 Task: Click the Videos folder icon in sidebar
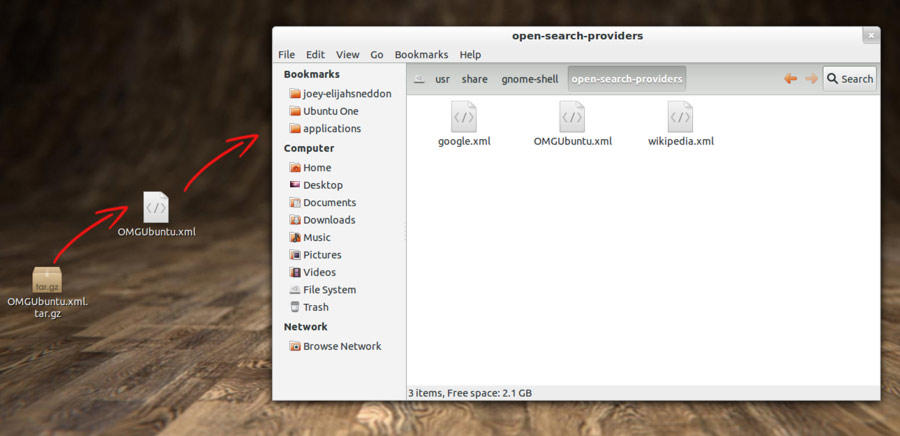pyautogui.click(x=295, y=272)
